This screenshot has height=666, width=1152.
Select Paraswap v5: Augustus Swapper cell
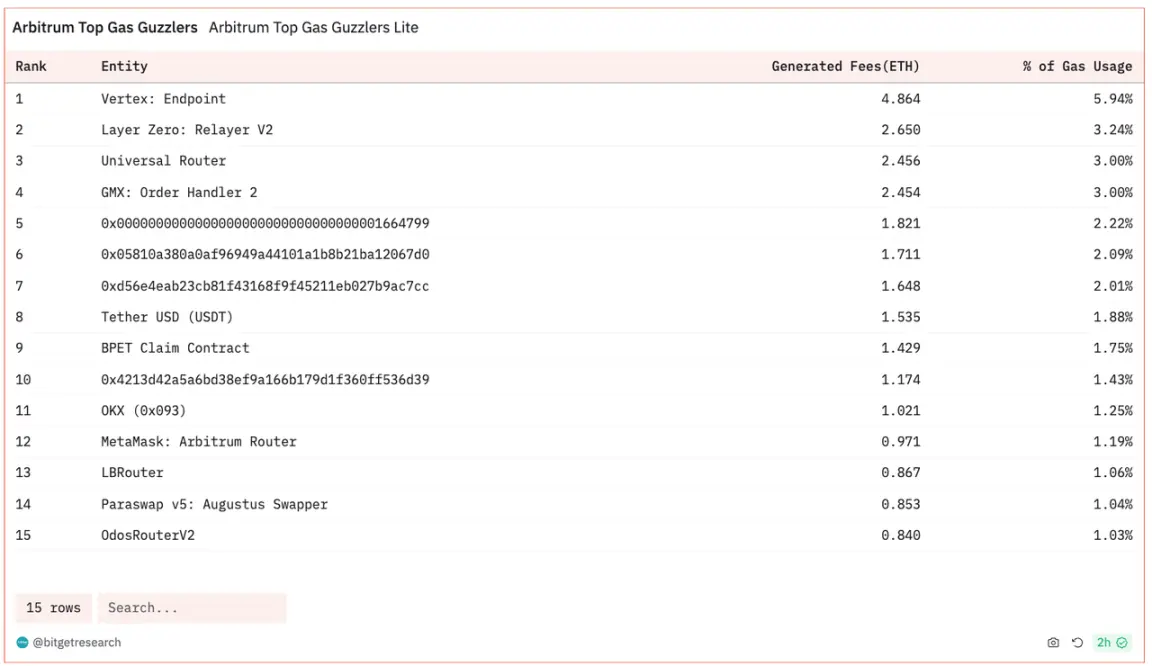tap(215, 504)
